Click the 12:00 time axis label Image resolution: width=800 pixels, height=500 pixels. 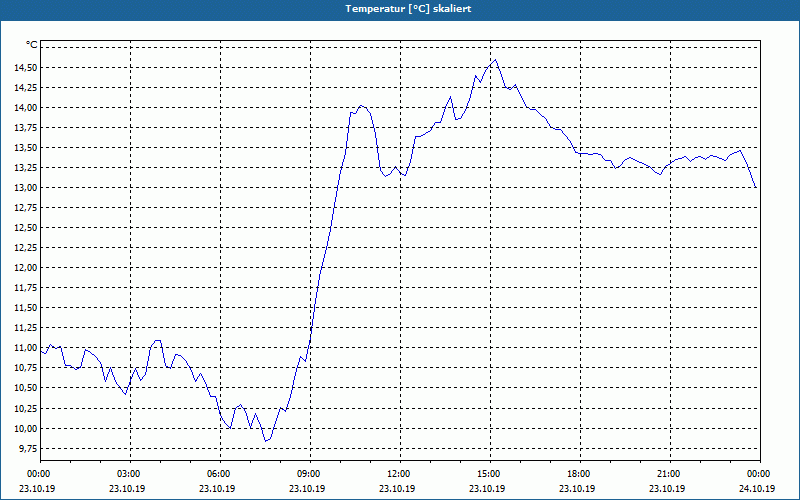(397, 474)
